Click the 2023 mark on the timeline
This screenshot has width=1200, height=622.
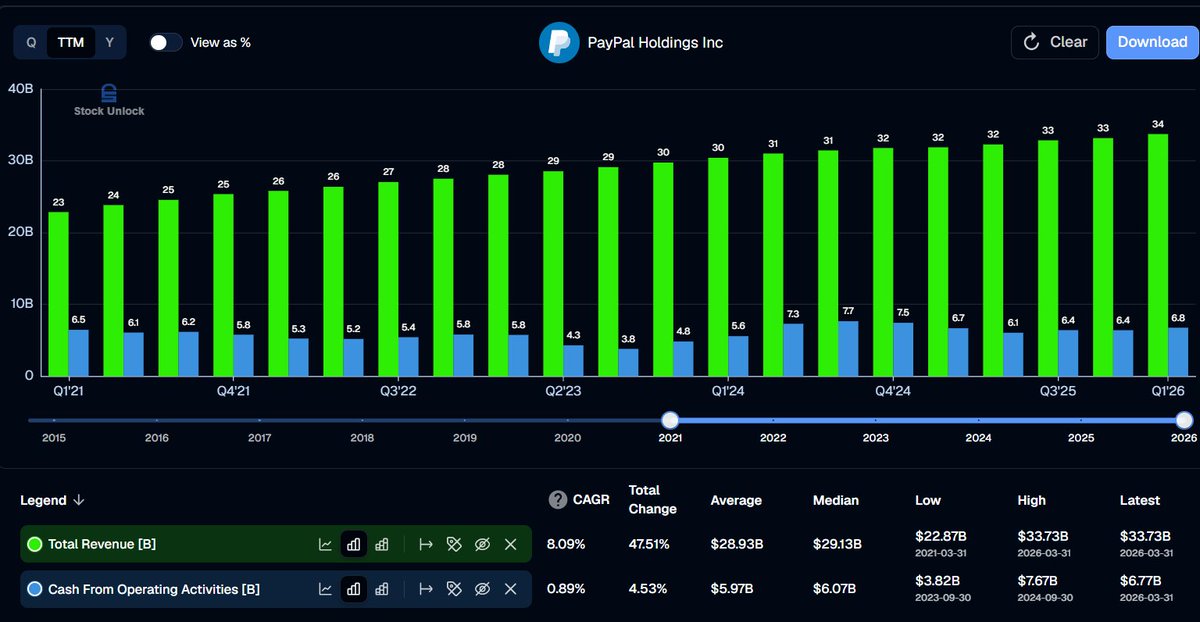pyautogui.click(x=875, y=438)
